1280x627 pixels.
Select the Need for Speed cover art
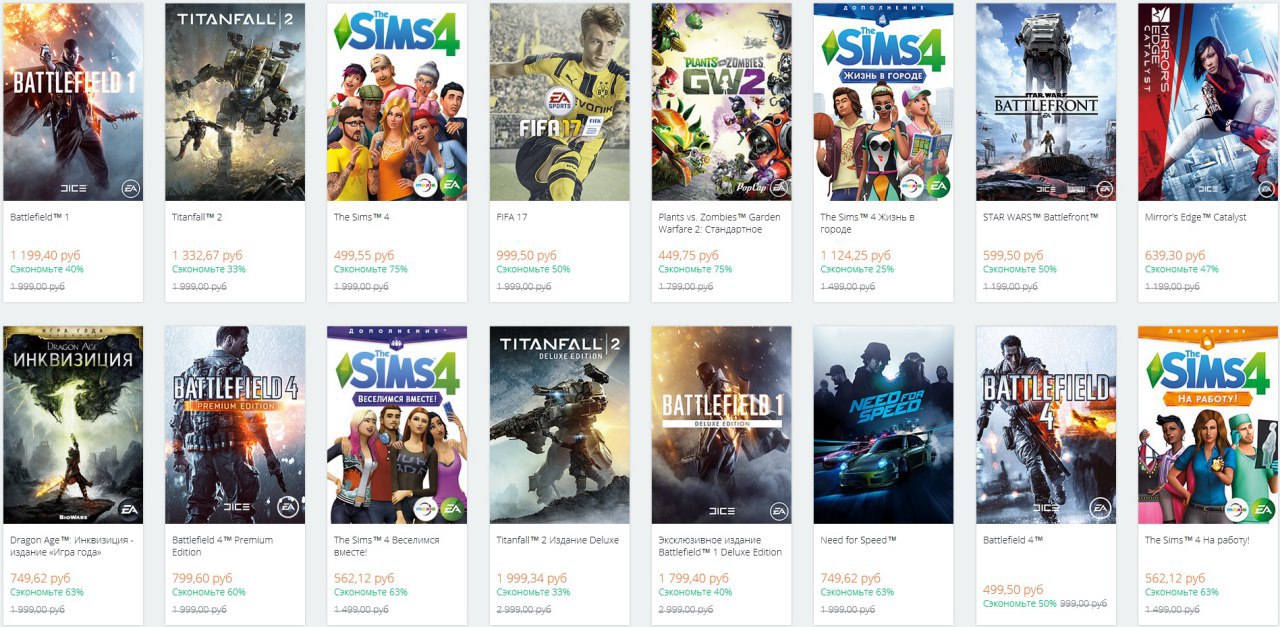point(884,425)
